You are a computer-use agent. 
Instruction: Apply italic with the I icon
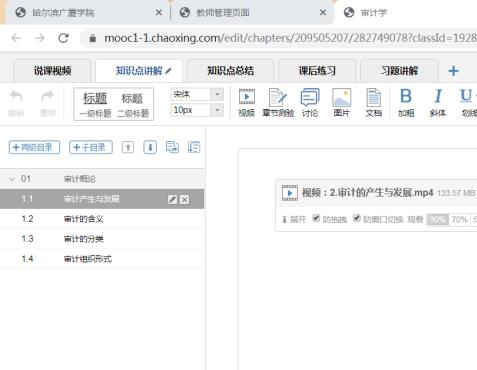(x=438, y=103)
